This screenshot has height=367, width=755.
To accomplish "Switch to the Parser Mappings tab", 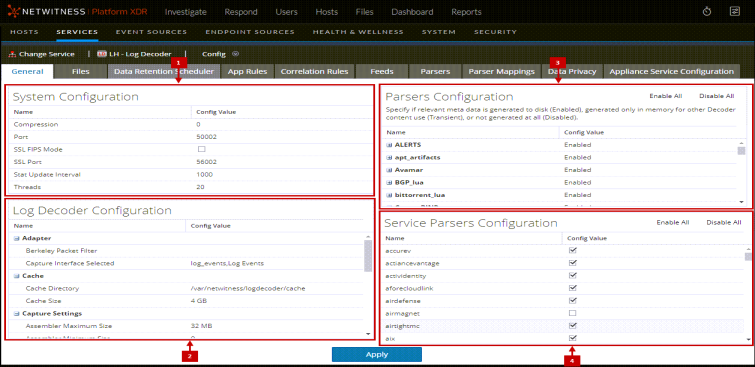I will (501, 71).
